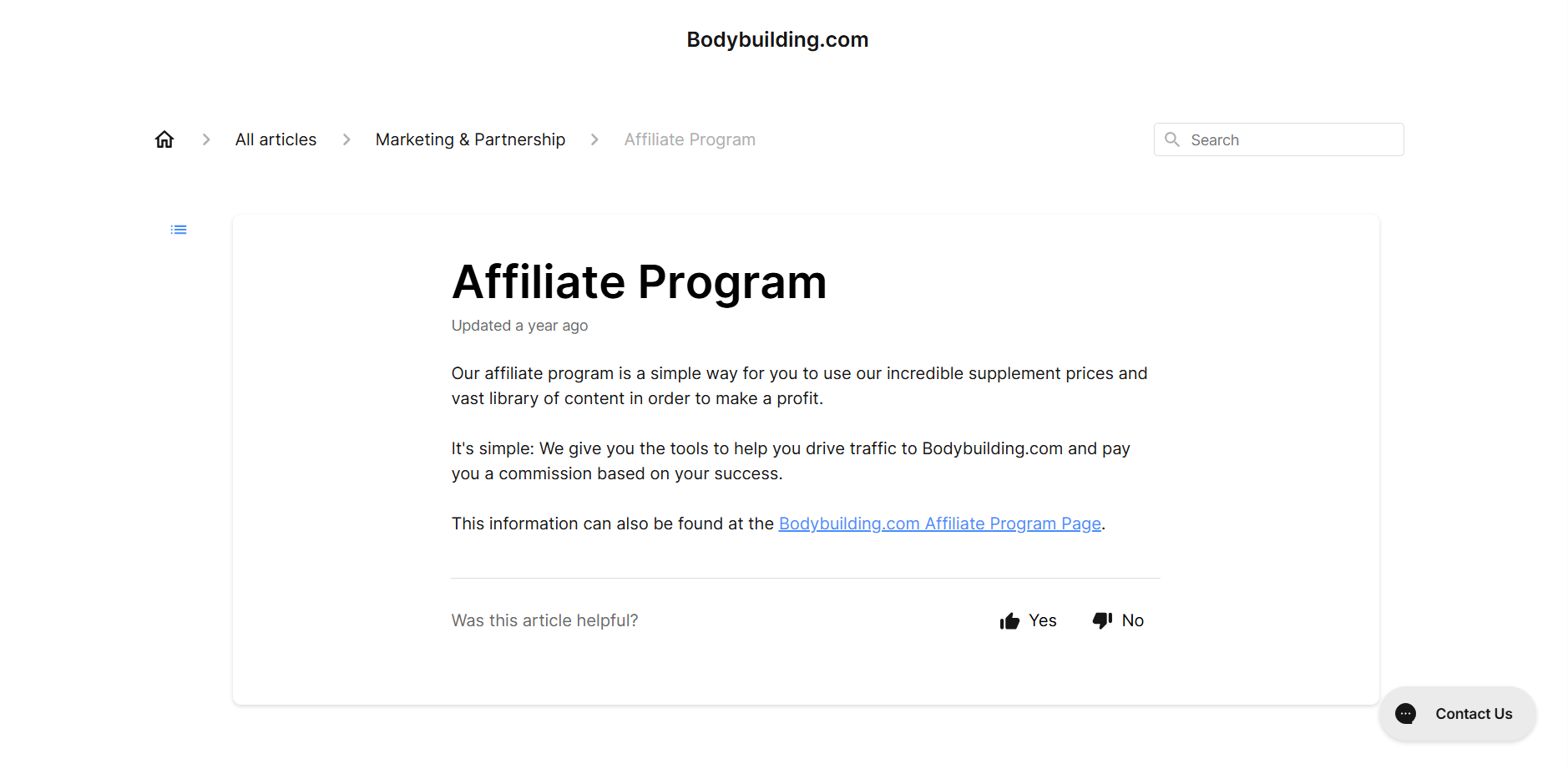The height and width of the screenshot is (764, 1568).
Task: Select the Affiliate Program breadcrumb item
Action: click(689, 139)
